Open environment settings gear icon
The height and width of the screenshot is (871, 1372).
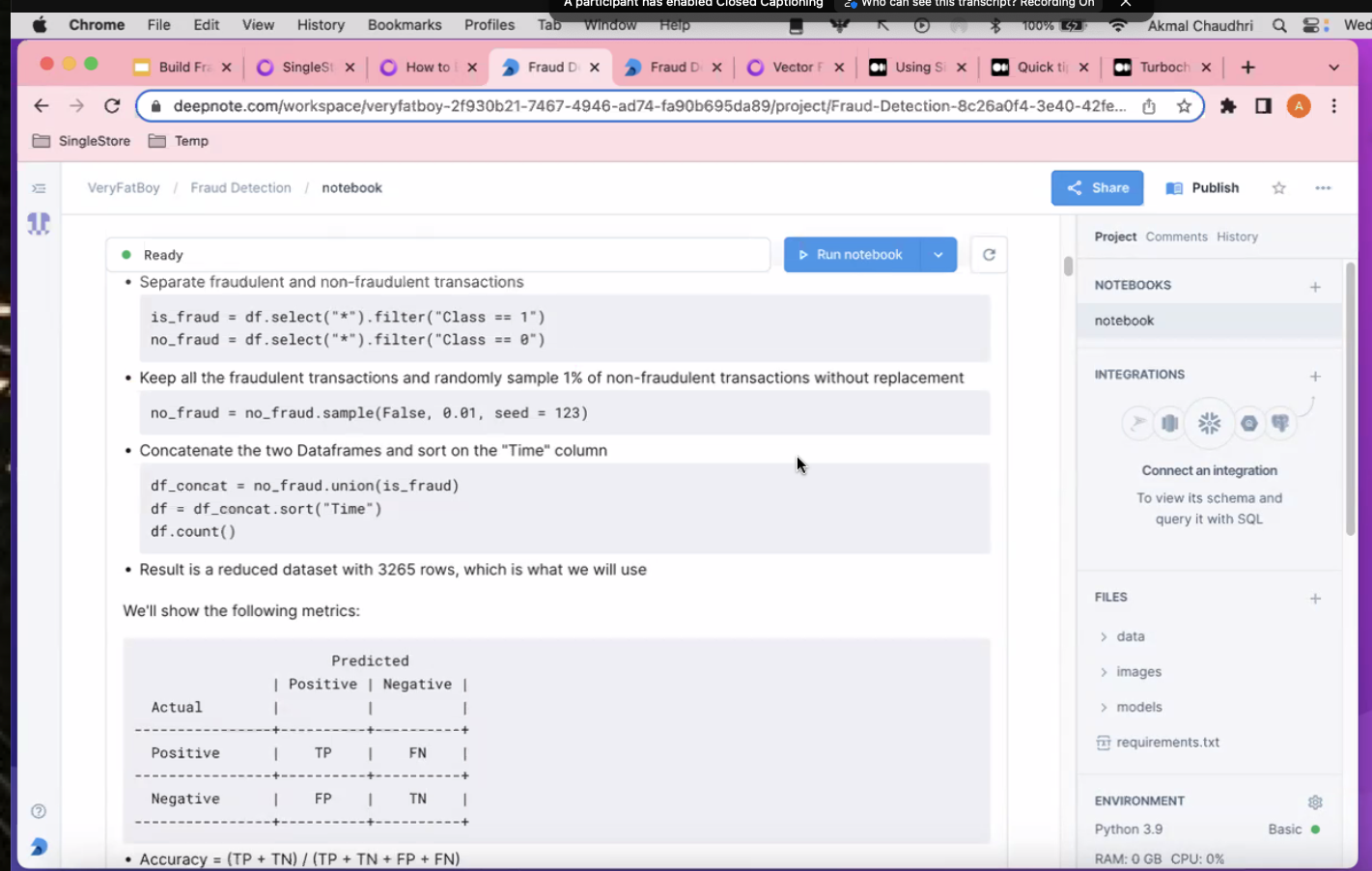coord(1314,801)
